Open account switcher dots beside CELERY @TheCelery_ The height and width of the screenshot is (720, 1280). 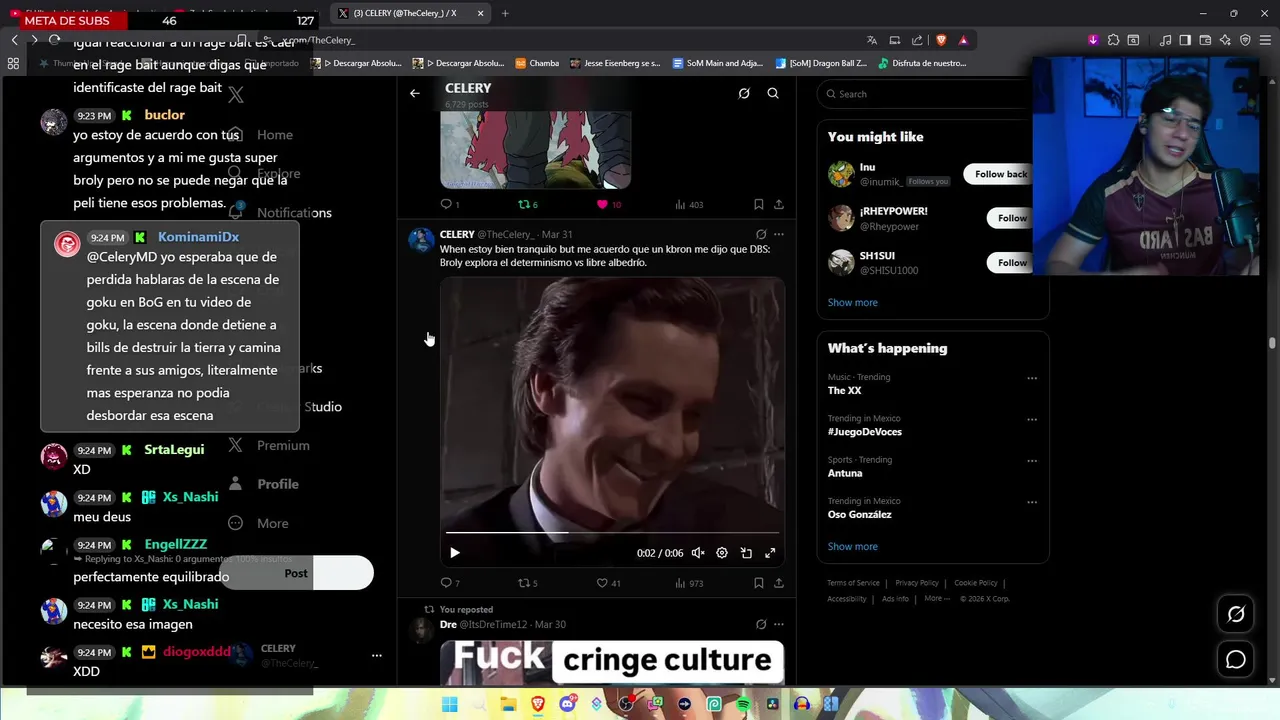[x=377, y=655]
